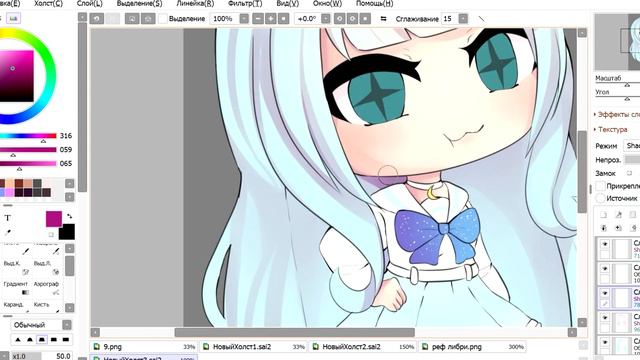
Task: Select the Источник radio option
Action: pyautogui.click(x=600, y=198)
